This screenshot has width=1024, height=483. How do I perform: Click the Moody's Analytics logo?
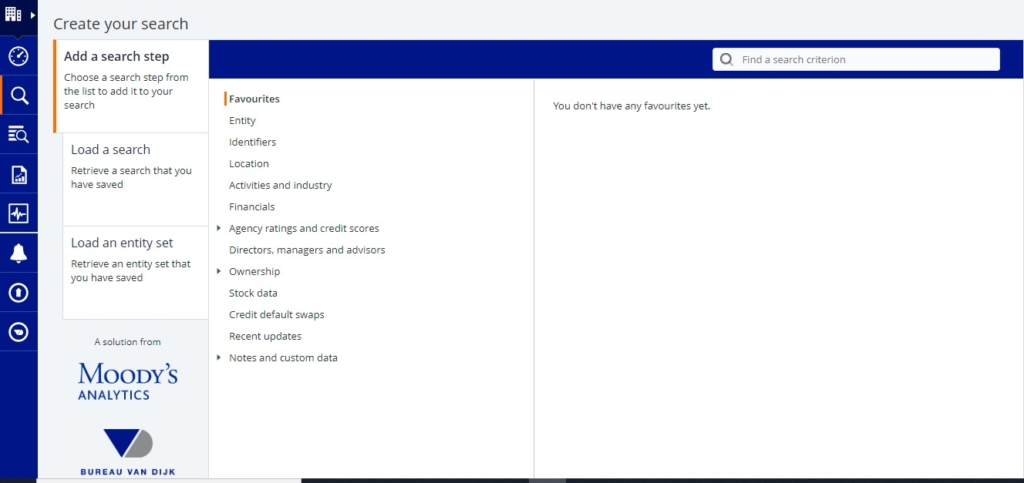tap(128, 381)
